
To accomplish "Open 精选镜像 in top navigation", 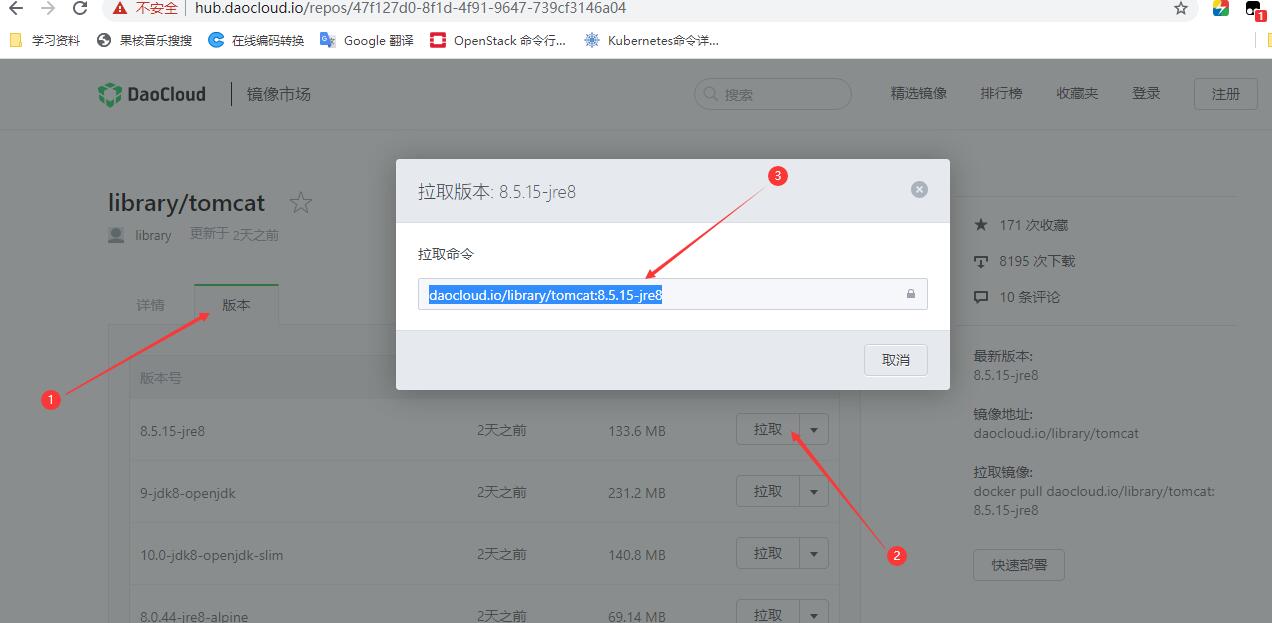I will (x=919, y=93).
